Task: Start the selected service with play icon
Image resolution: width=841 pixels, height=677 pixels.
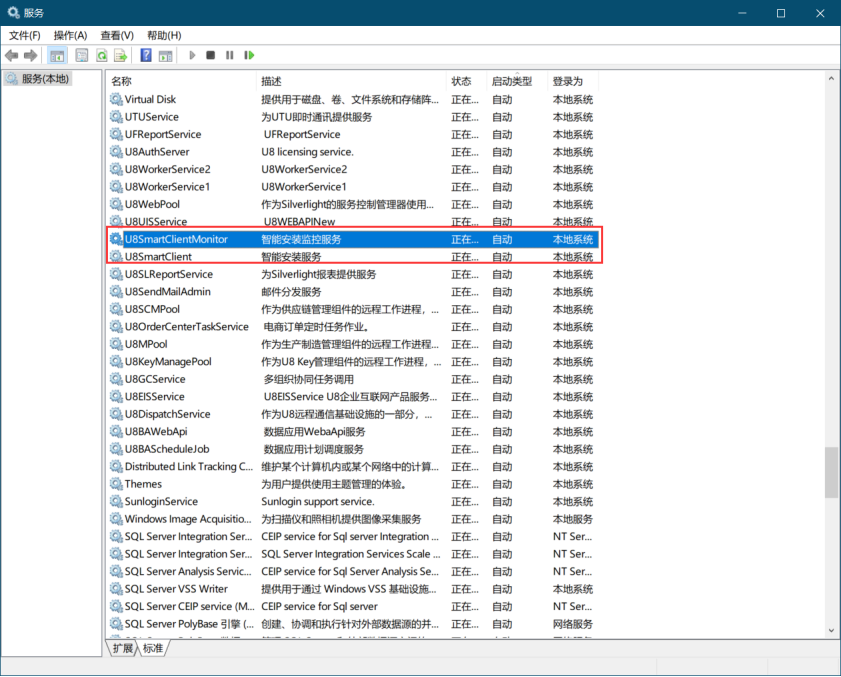Action: 193,55
